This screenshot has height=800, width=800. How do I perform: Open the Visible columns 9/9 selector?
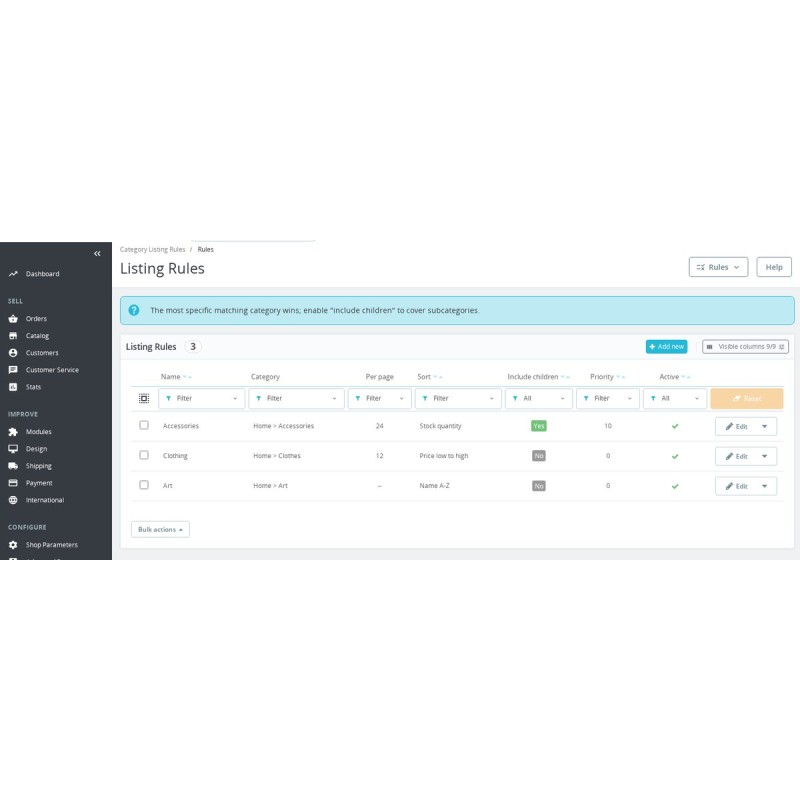coord(745,347)
